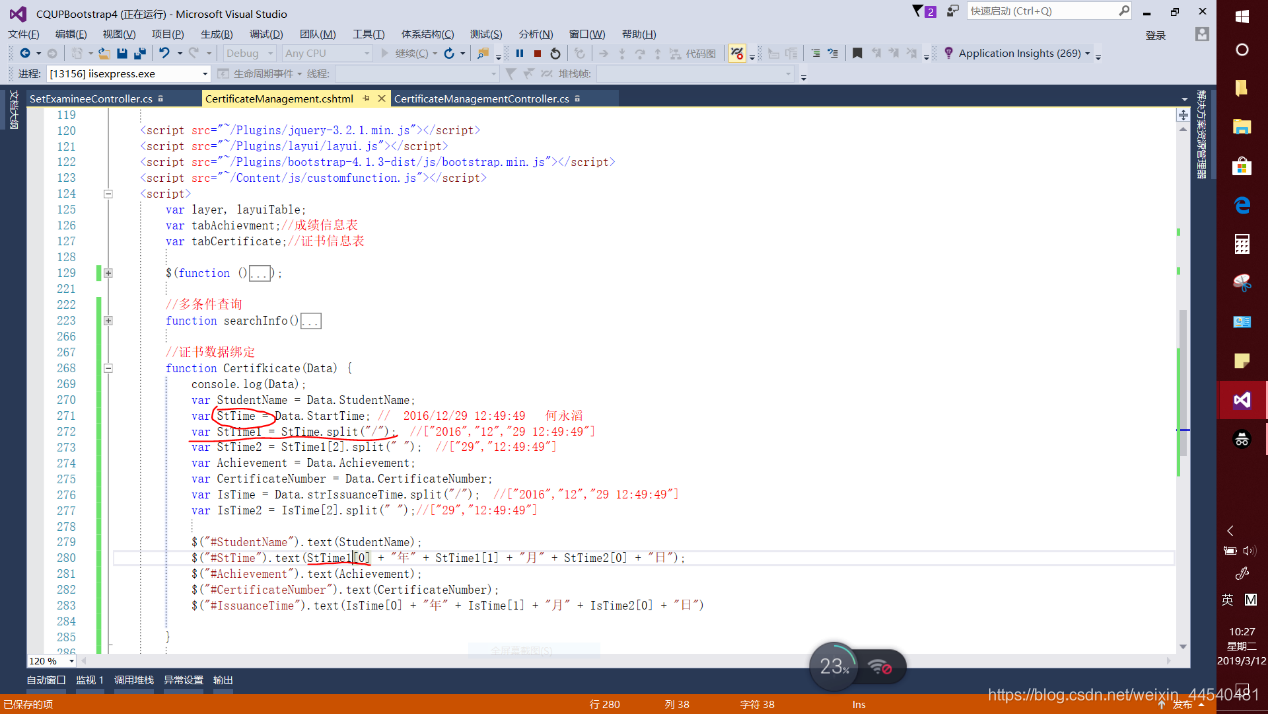Open the 编辑(E) menu
The image size is (1268, 714).
pyautogui.click(x=71, y=34)
